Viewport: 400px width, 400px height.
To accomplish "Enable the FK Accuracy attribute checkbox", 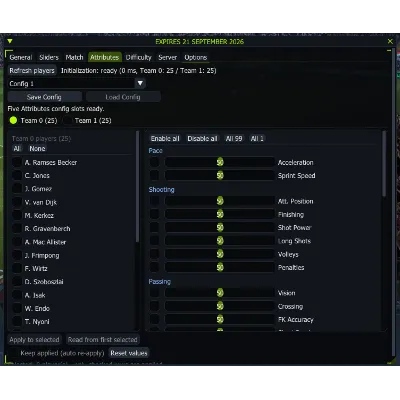I will (154, 319).
